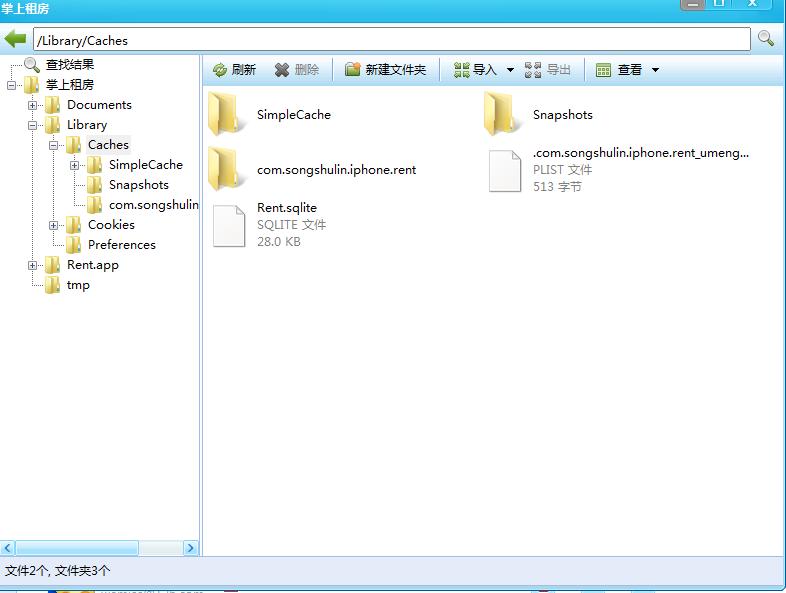The width and height of the screenshot is (786, 593).
Task: Click the green back arrow icon
Action: (15, 39)
